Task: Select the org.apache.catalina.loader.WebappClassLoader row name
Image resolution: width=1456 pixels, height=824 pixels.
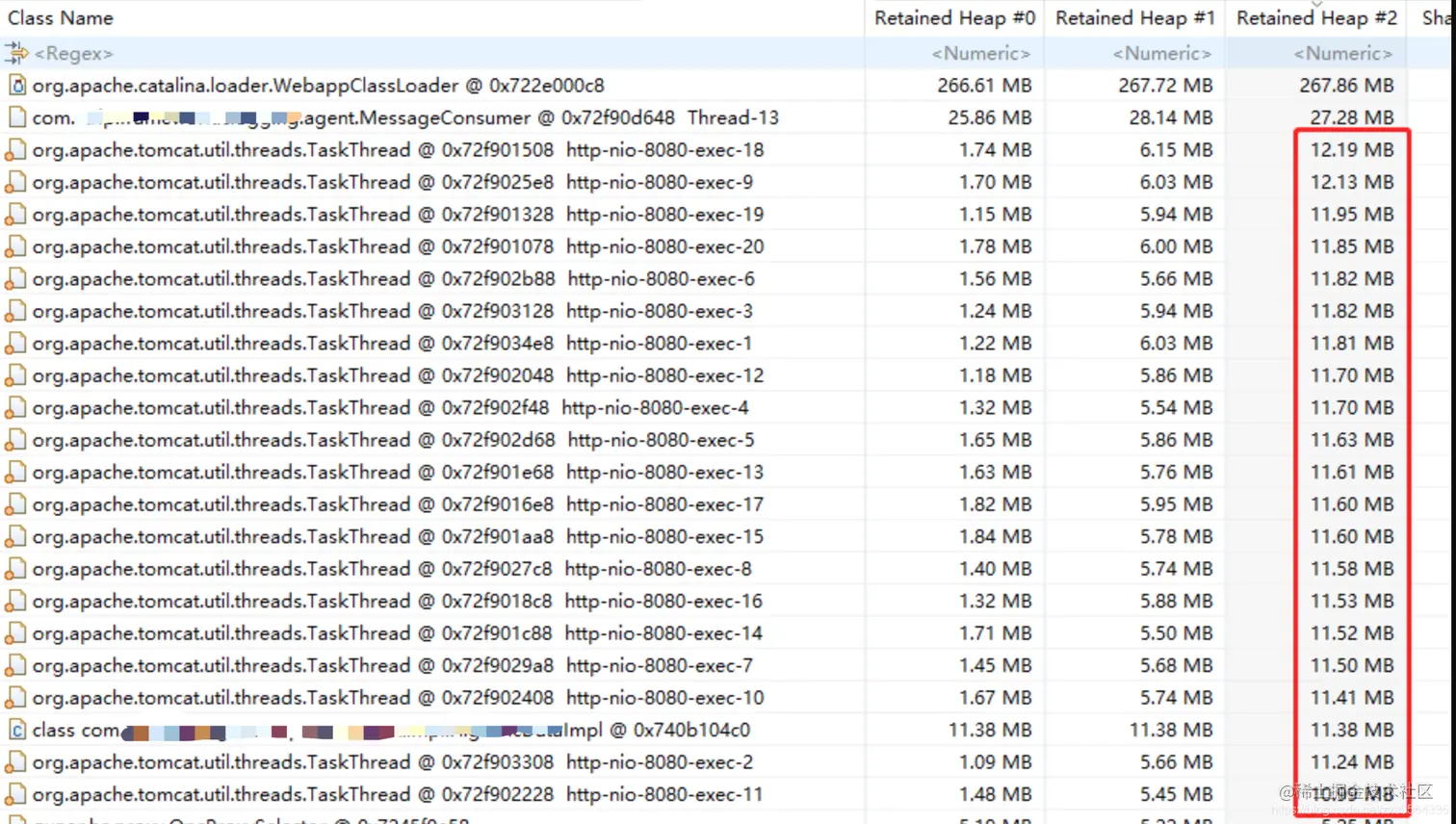Action: (319, 86)
